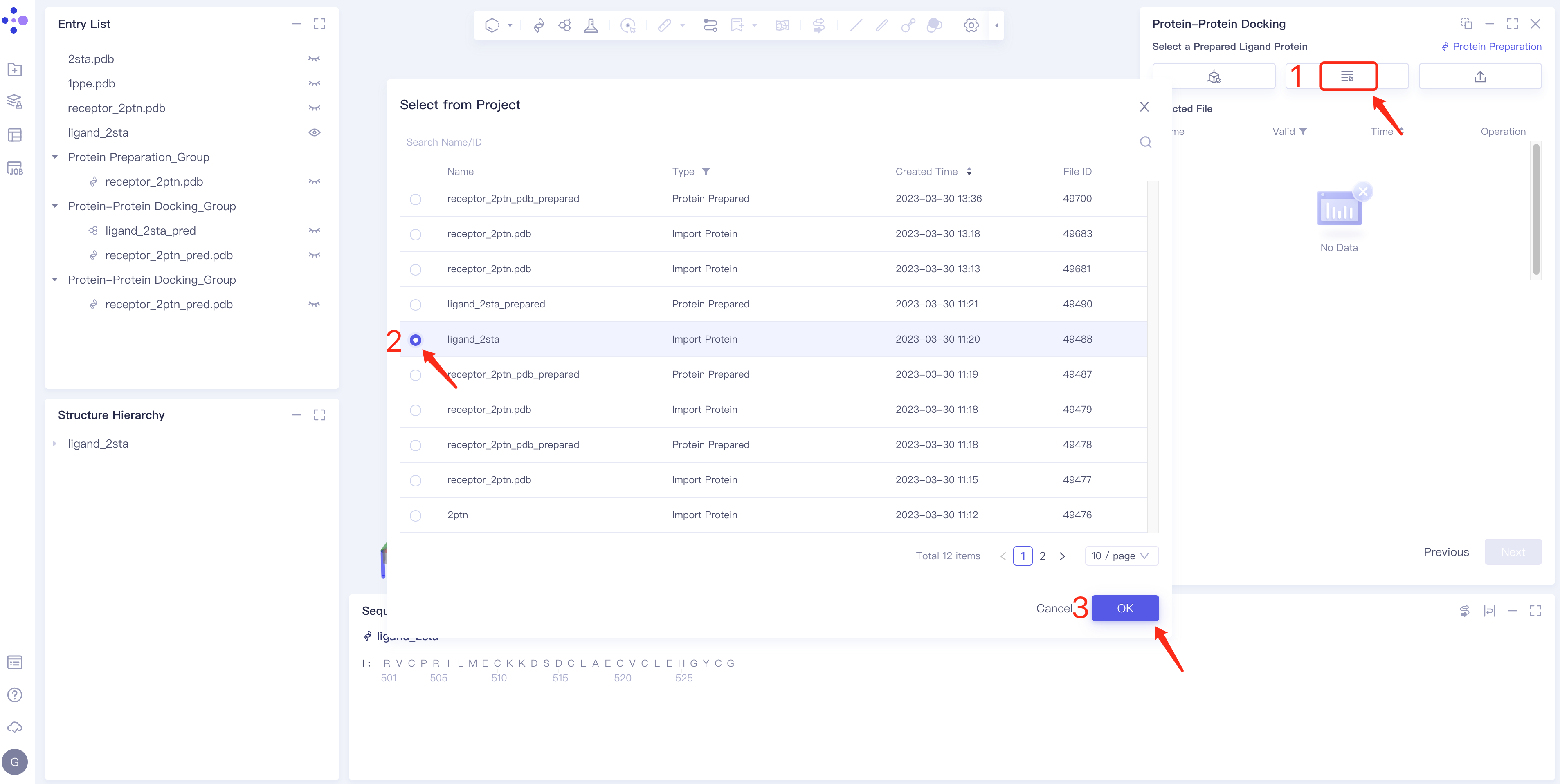
Task: Go to page 2 of results
Action: (1042, 556)
